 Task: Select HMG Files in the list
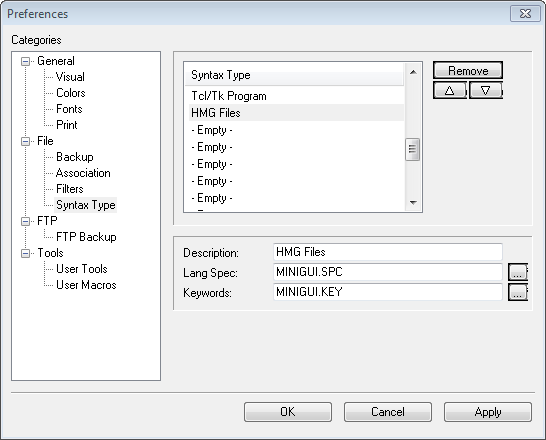296,113
